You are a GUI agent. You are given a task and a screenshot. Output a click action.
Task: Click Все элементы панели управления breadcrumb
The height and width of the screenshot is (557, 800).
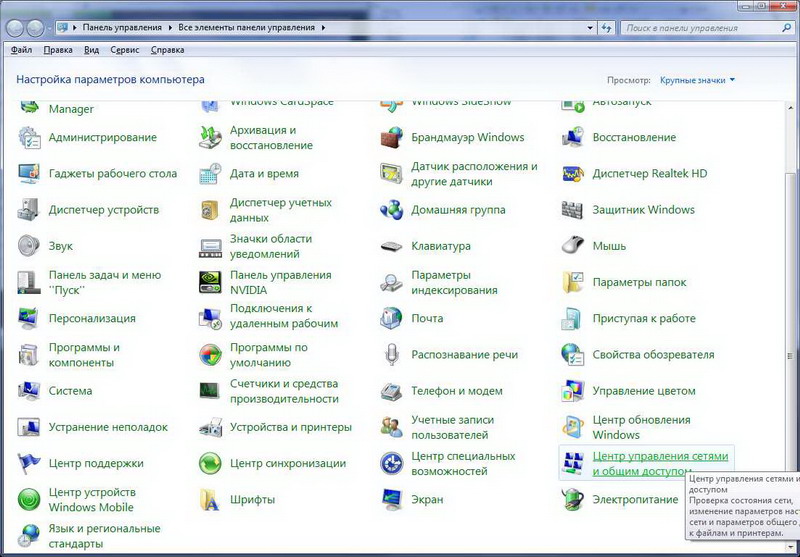click(x=246, y=28)
